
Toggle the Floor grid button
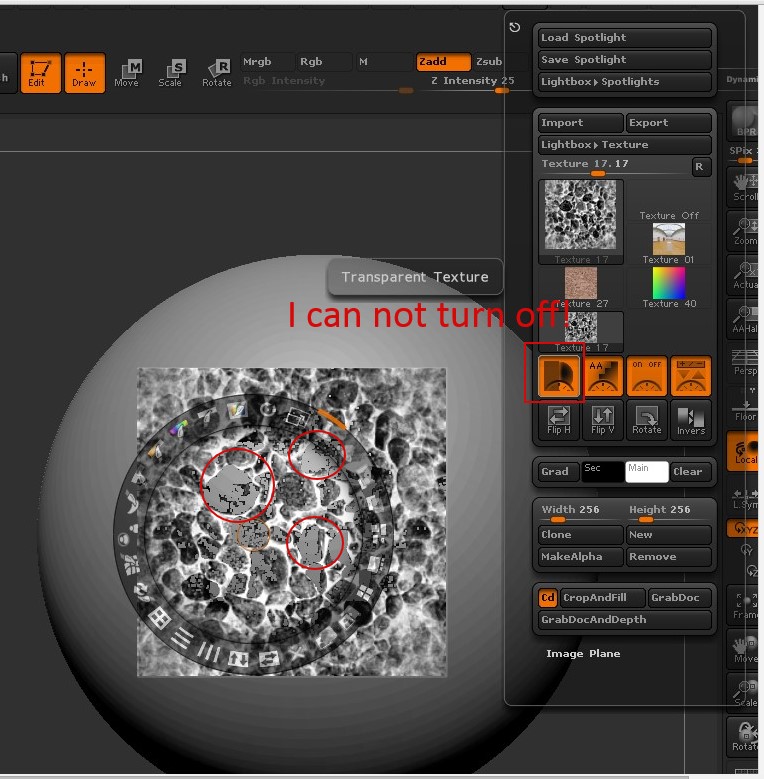745,406
